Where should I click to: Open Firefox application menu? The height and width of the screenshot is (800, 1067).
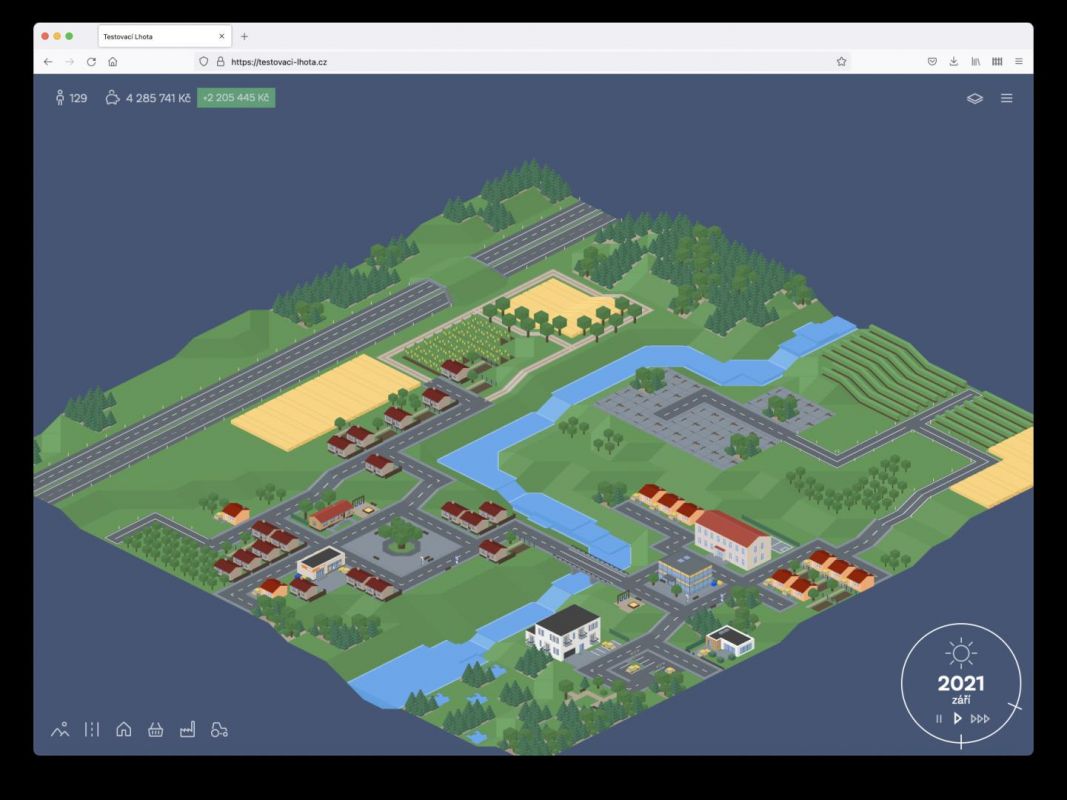(x=1019, y=61)
